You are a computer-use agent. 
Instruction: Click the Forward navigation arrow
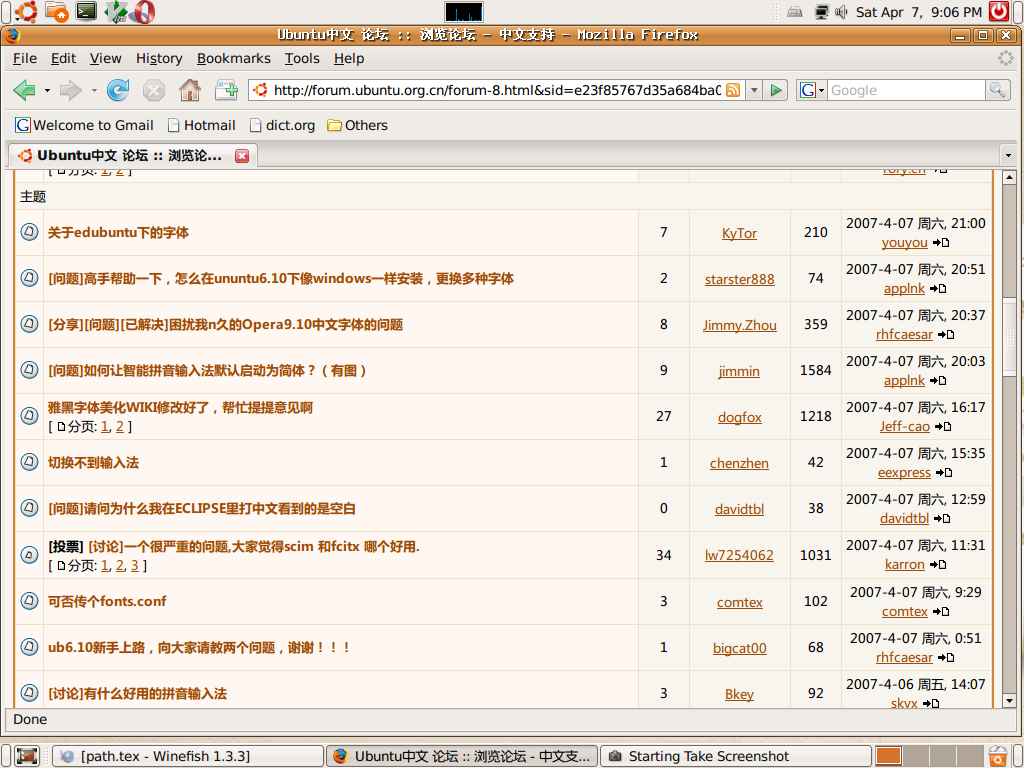(x=70, y=90)
